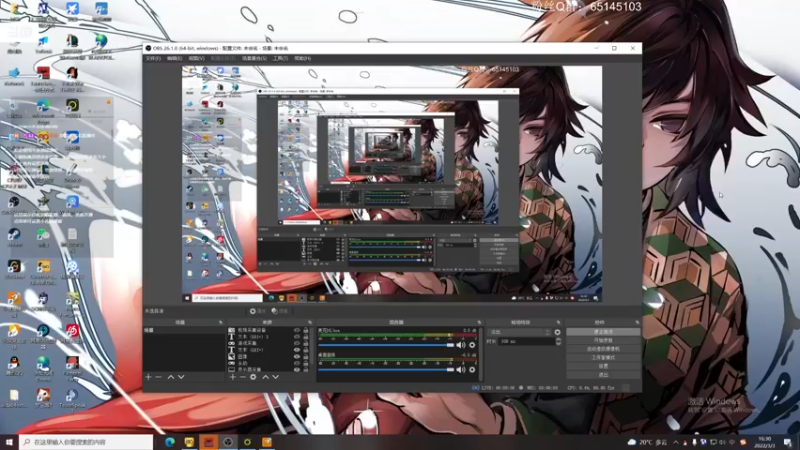Lock the 视频采集设备 source
Screen dimensions: 800x450
306,331
